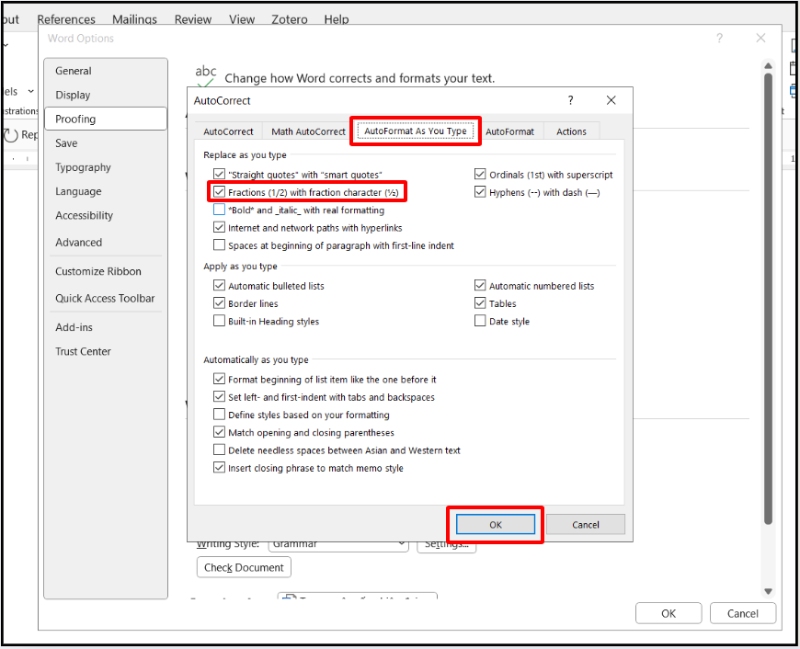Image resolution: width=800 pixels, height=649 pixels.
Task: Select the Mailings menu
Action: click(135, 18)
